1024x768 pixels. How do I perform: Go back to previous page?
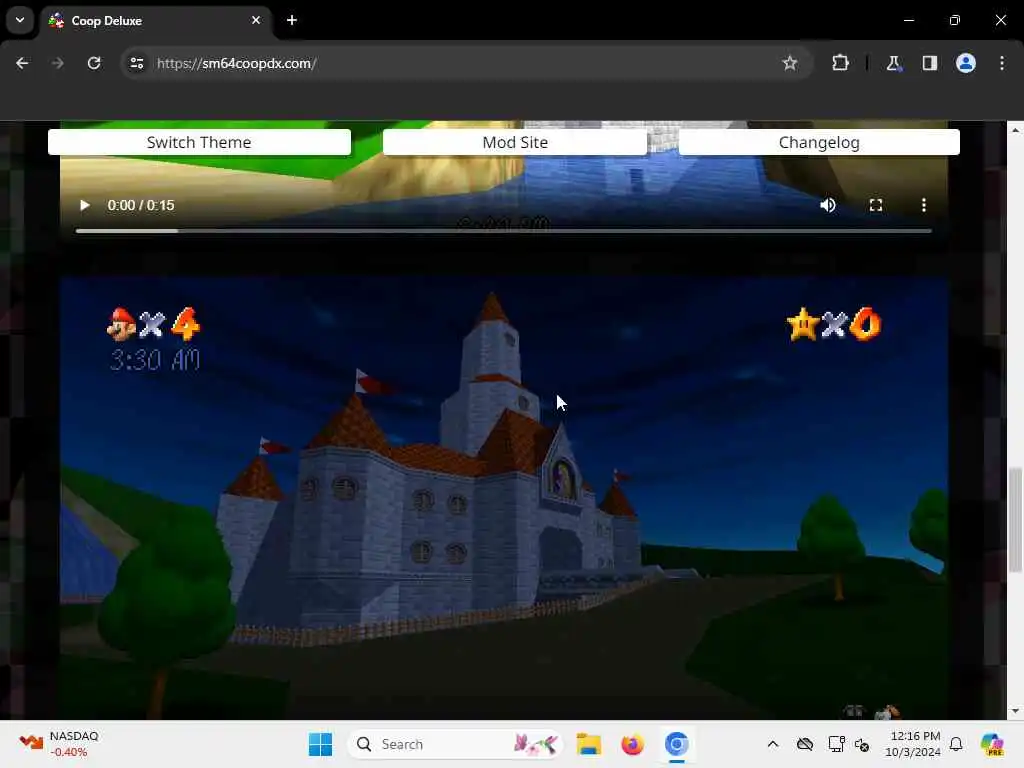(22, 63)
